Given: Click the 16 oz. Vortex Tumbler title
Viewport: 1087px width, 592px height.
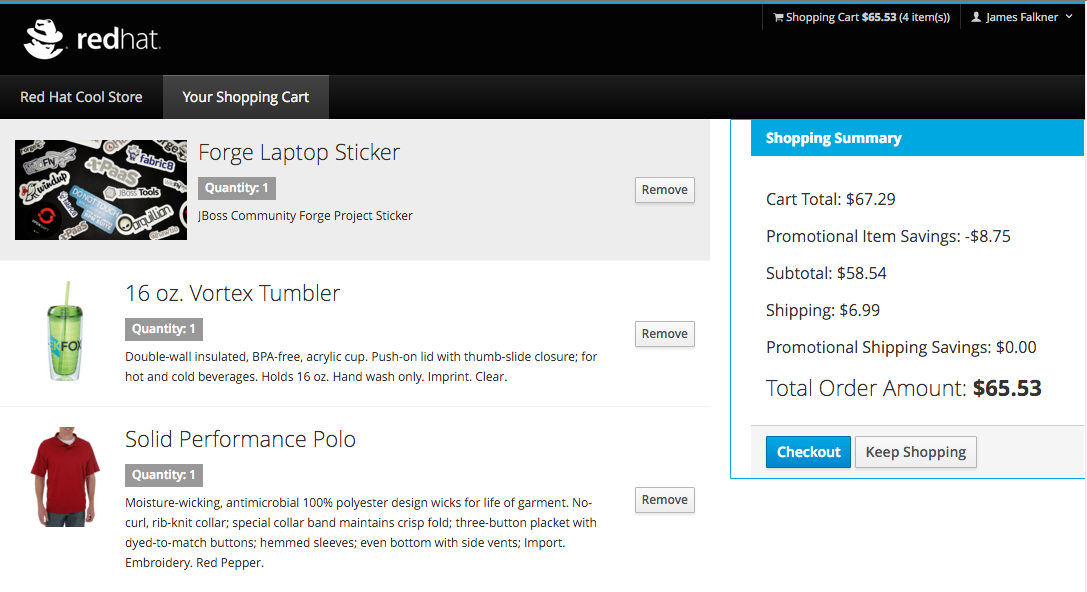Looking at the screenshot, I should coord(232,293).
